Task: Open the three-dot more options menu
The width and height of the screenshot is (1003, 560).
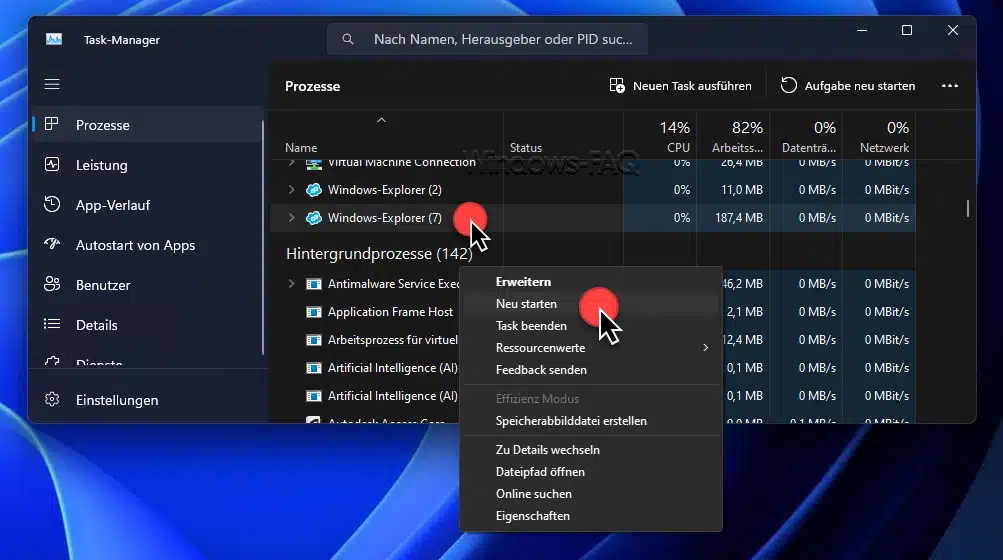Action: point(950,86)
